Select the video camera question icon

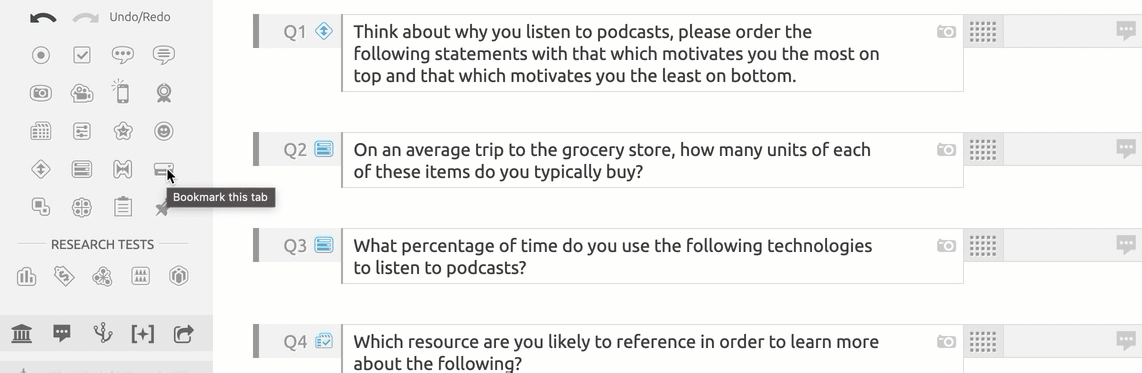[x=82, y=93]
